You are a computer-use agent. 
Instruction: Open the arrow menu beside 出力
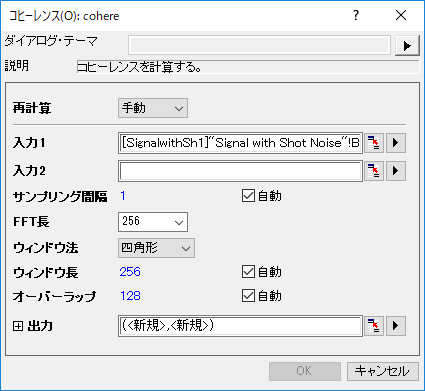click(x=396, y=326)
